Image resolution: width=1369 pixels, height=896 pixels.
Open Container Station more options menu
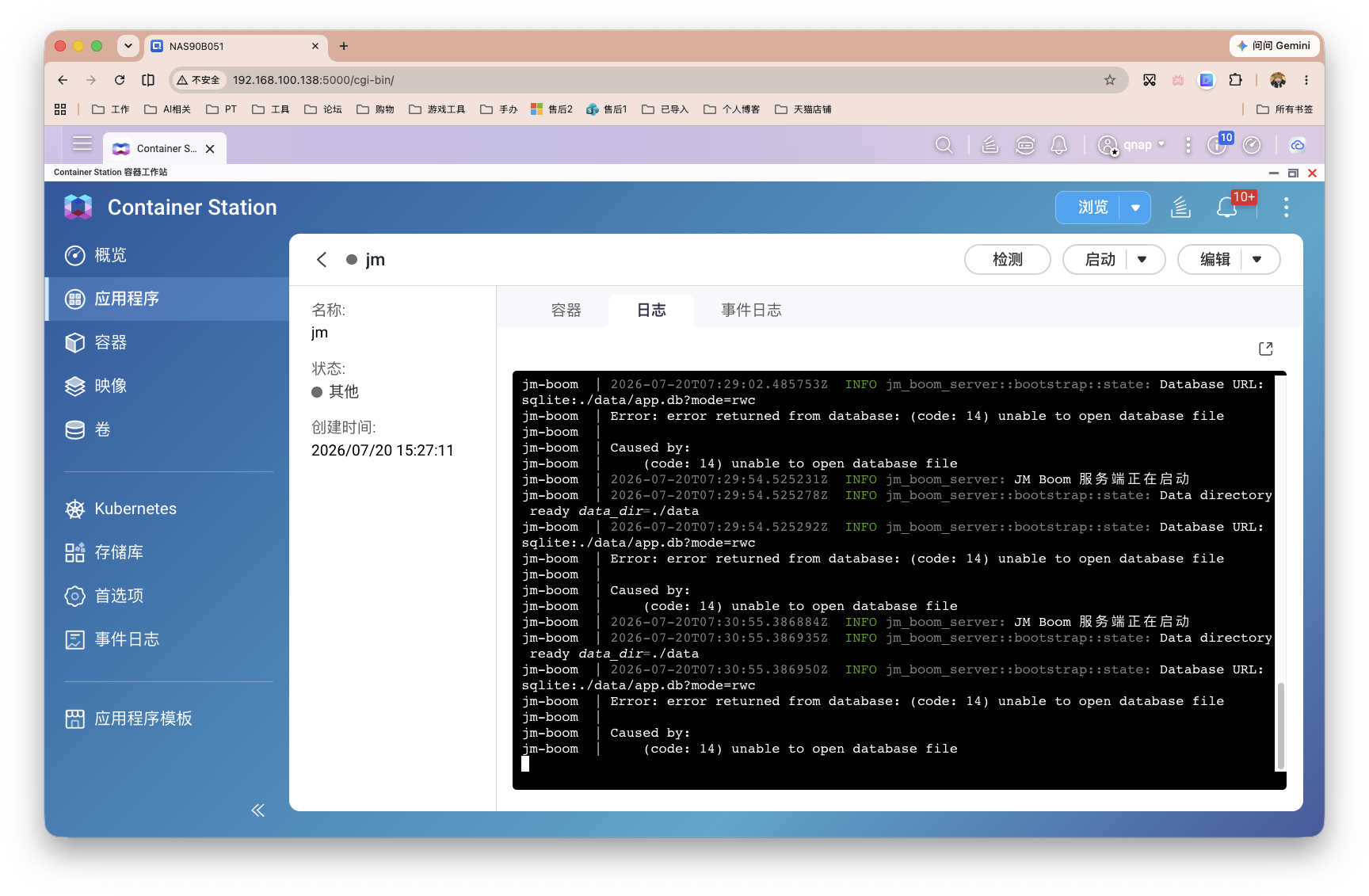pos(1286,208)
